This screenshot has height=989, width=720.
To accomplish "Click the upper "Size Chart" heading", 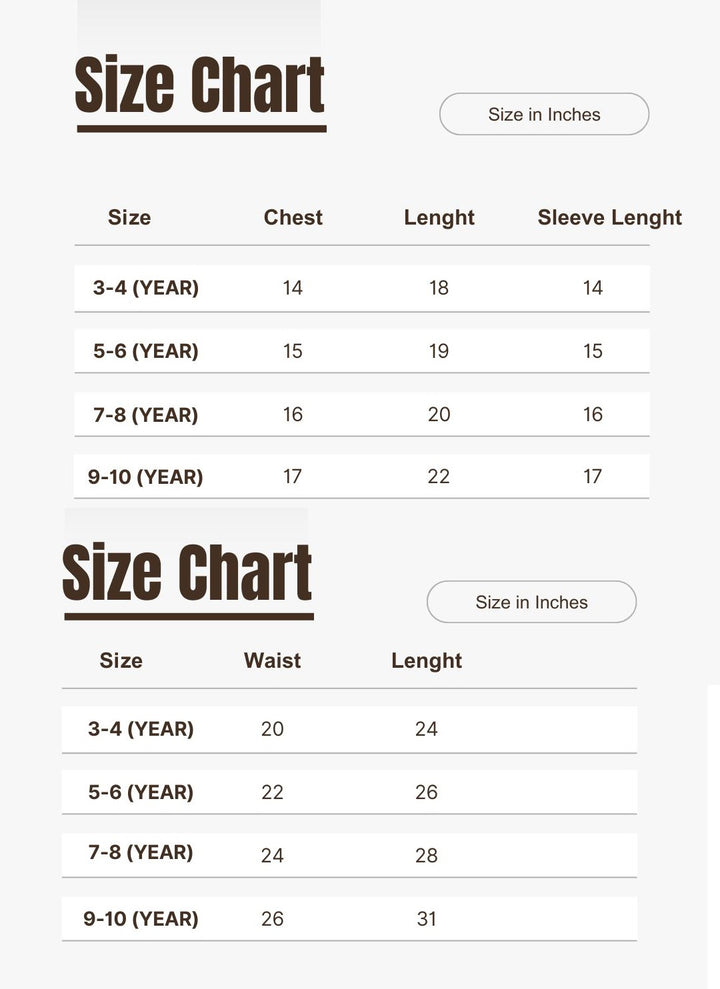I will point(200,88).
